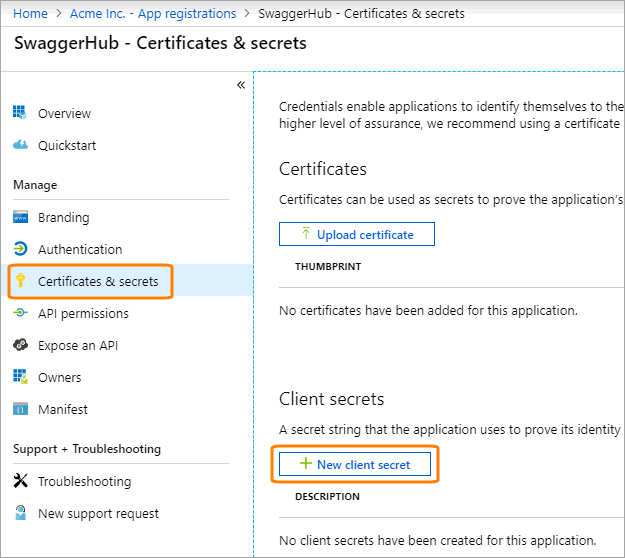Click the Owners icon in sidebar
Viewport: 625px width, 558px height.
20,377
